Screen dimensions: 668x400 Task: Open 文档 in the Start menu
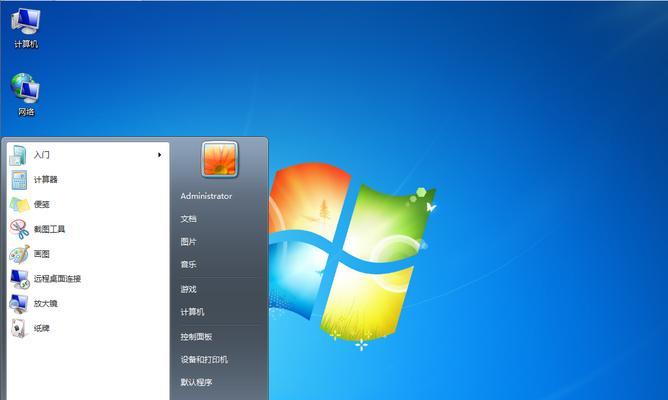pyautogui.click(x=188, y=219)
